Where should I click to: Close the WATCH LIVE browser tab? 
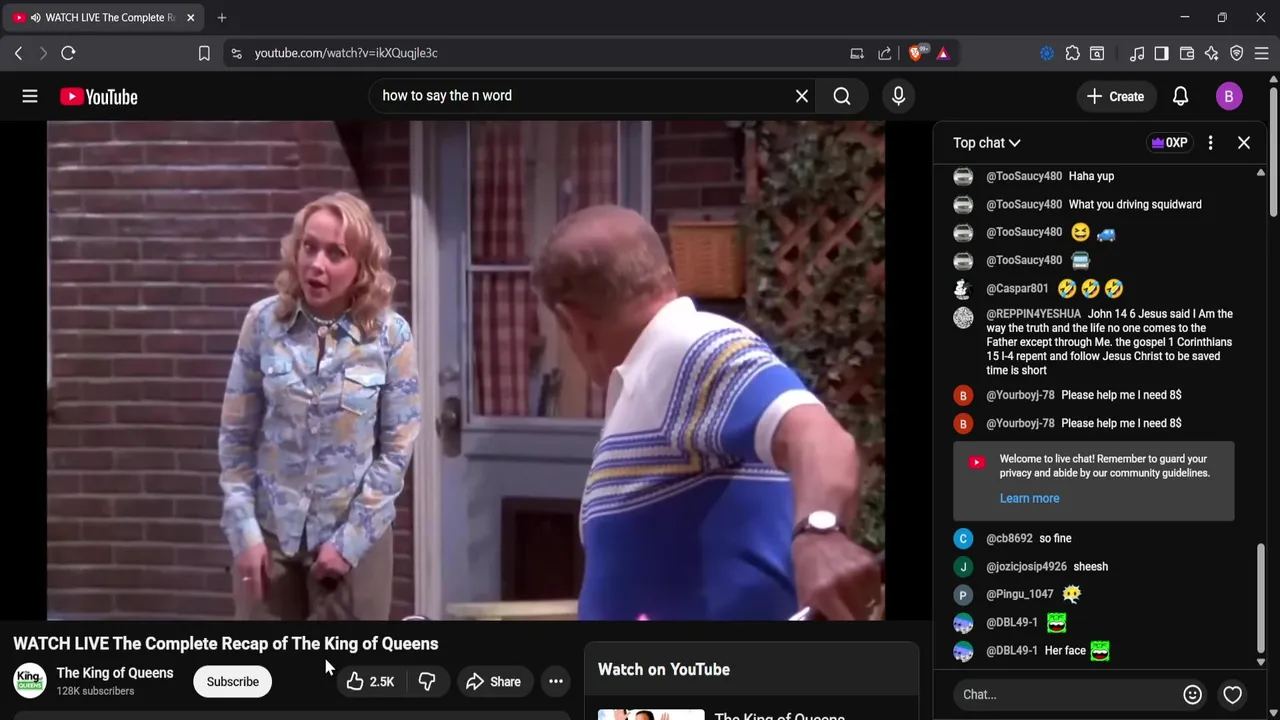tap(190, 17)
